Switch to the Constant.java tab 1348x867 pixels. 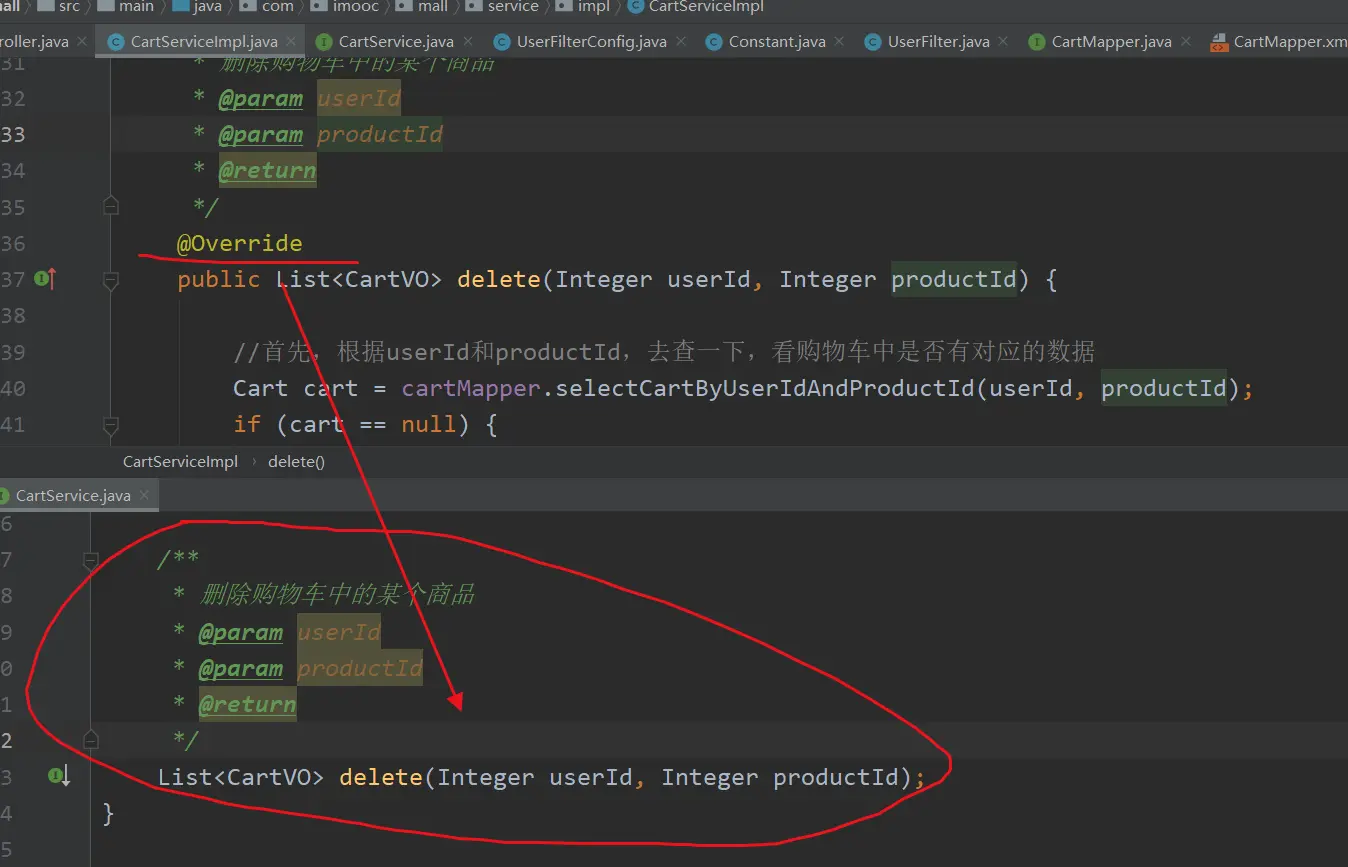(776, 41)
